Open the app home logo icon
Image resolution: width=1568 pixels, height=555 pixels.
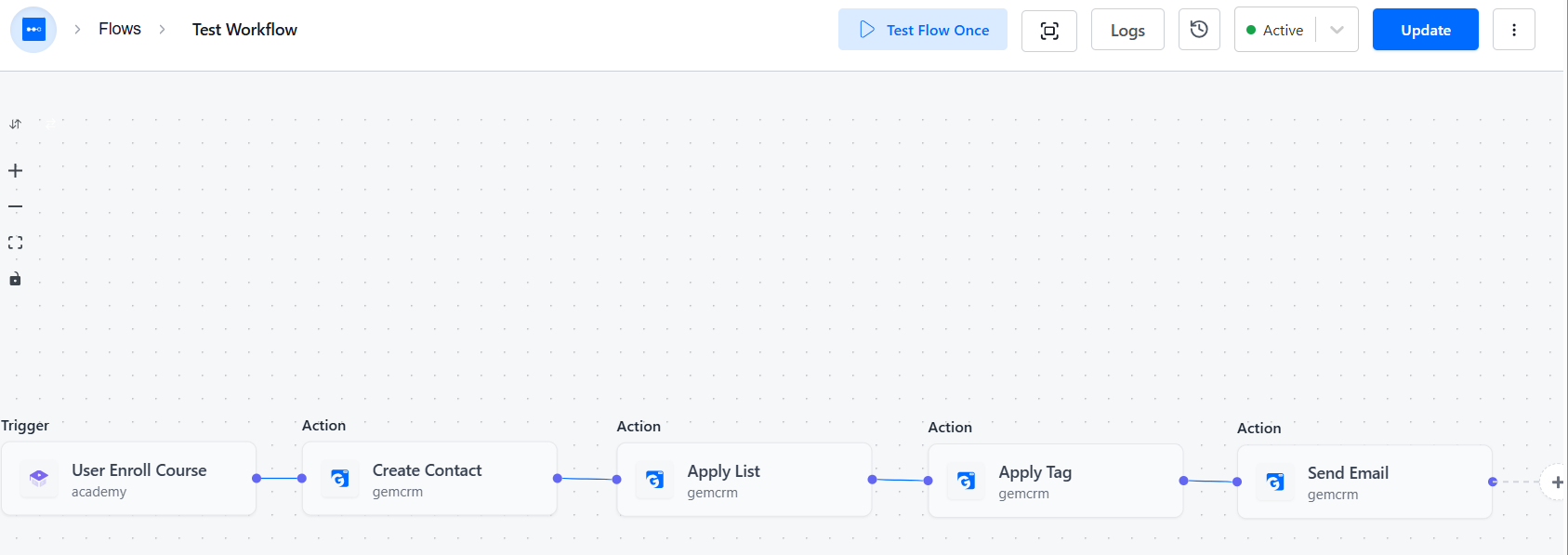[x=33, y=30]
